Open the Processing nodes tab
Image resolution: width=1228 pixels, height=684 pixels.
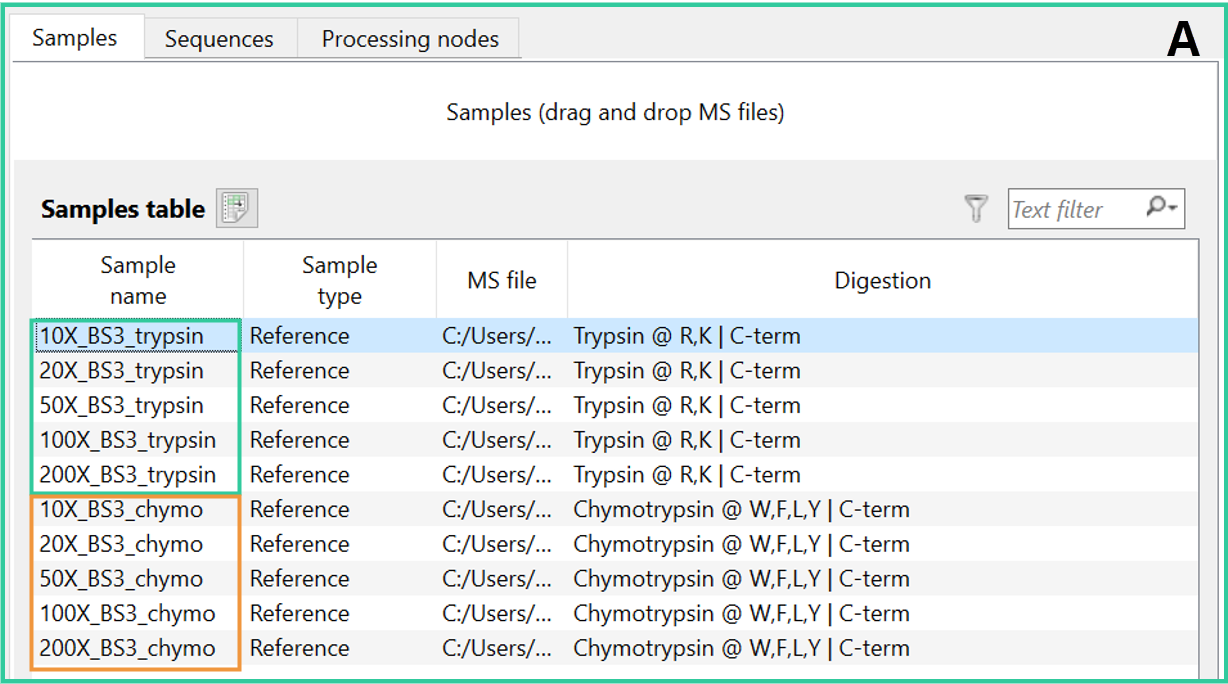click(410, 39)
